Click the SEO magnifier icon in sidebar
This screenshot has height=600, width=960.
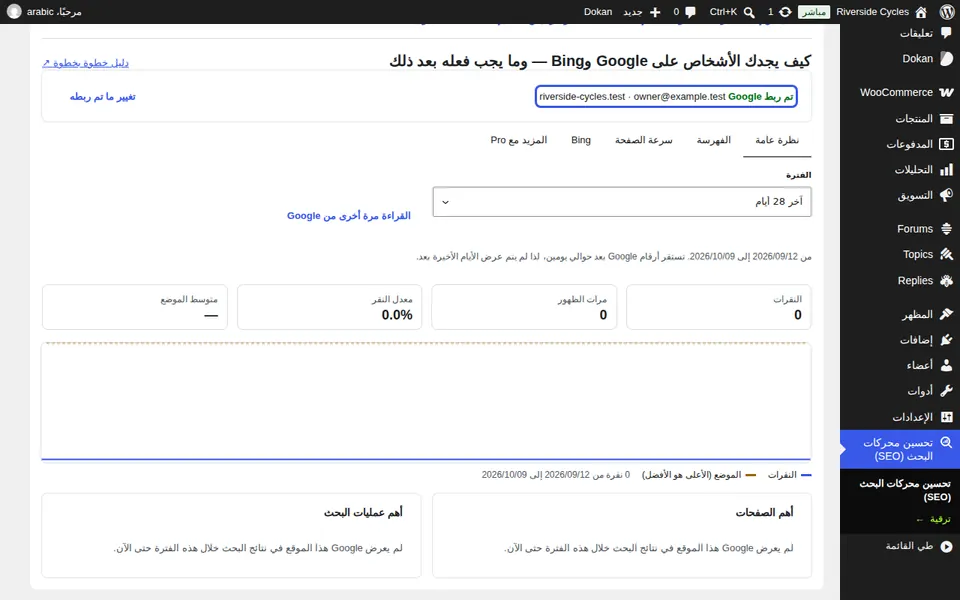[x=947, y=443]
